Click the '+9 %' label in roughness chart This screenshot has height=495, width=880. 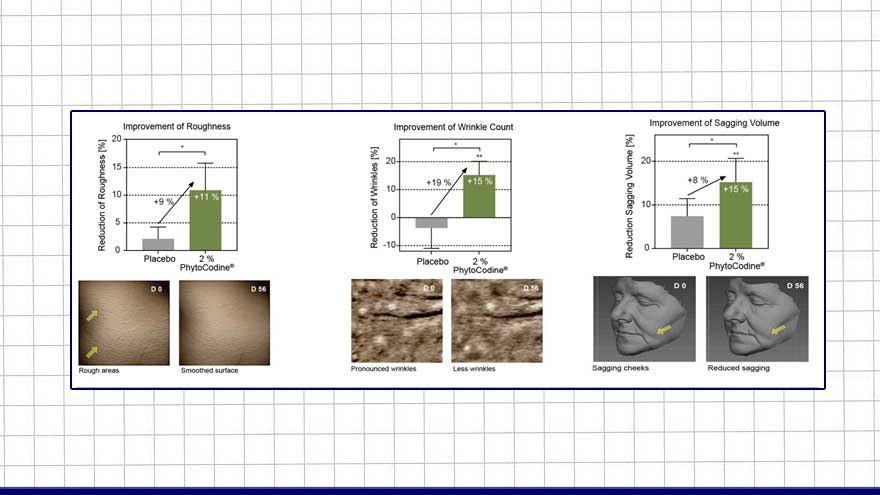coord(163,201)
